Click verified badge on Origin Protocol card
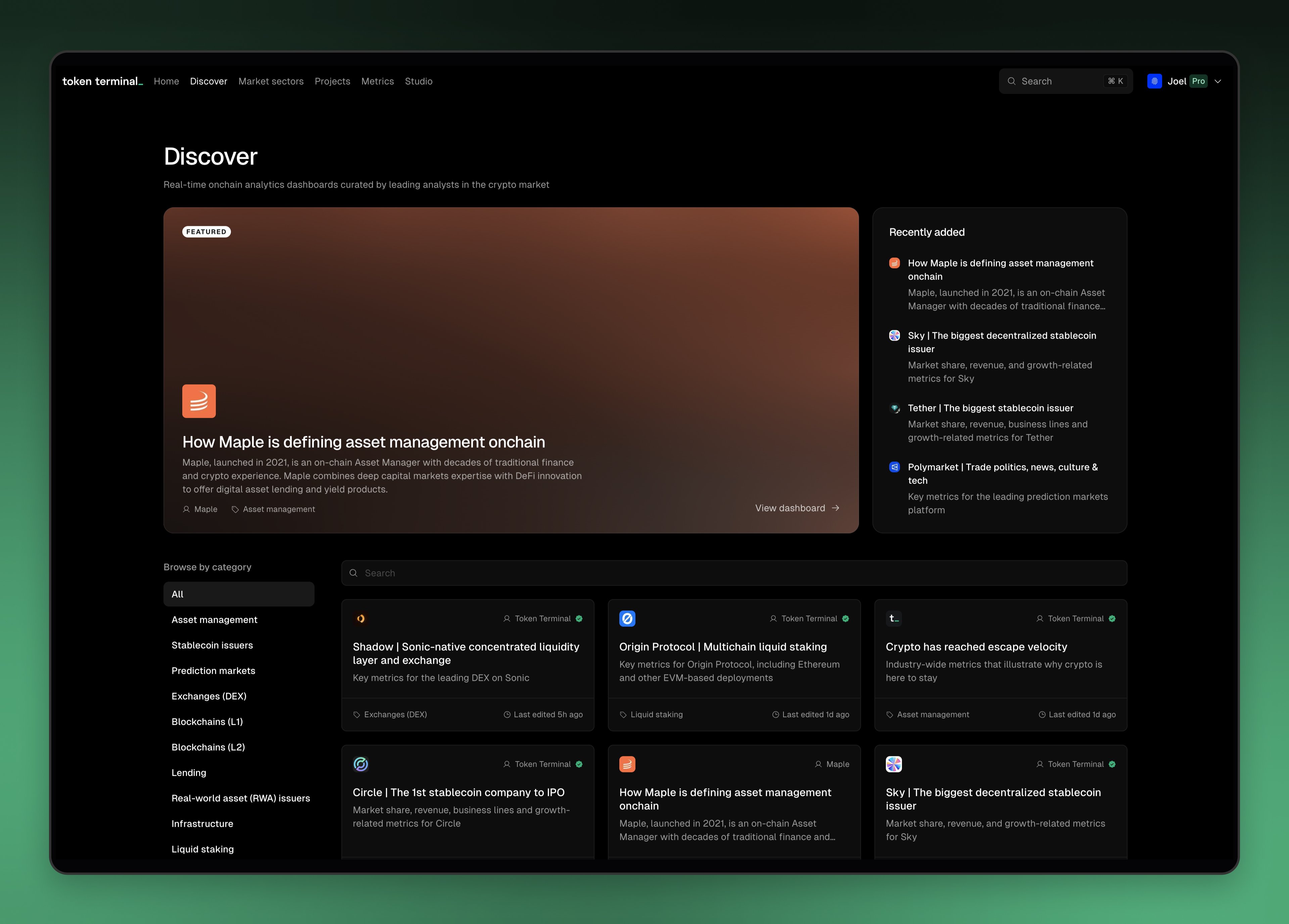This screenshot has height=924, width=1289. pos(846,618)
